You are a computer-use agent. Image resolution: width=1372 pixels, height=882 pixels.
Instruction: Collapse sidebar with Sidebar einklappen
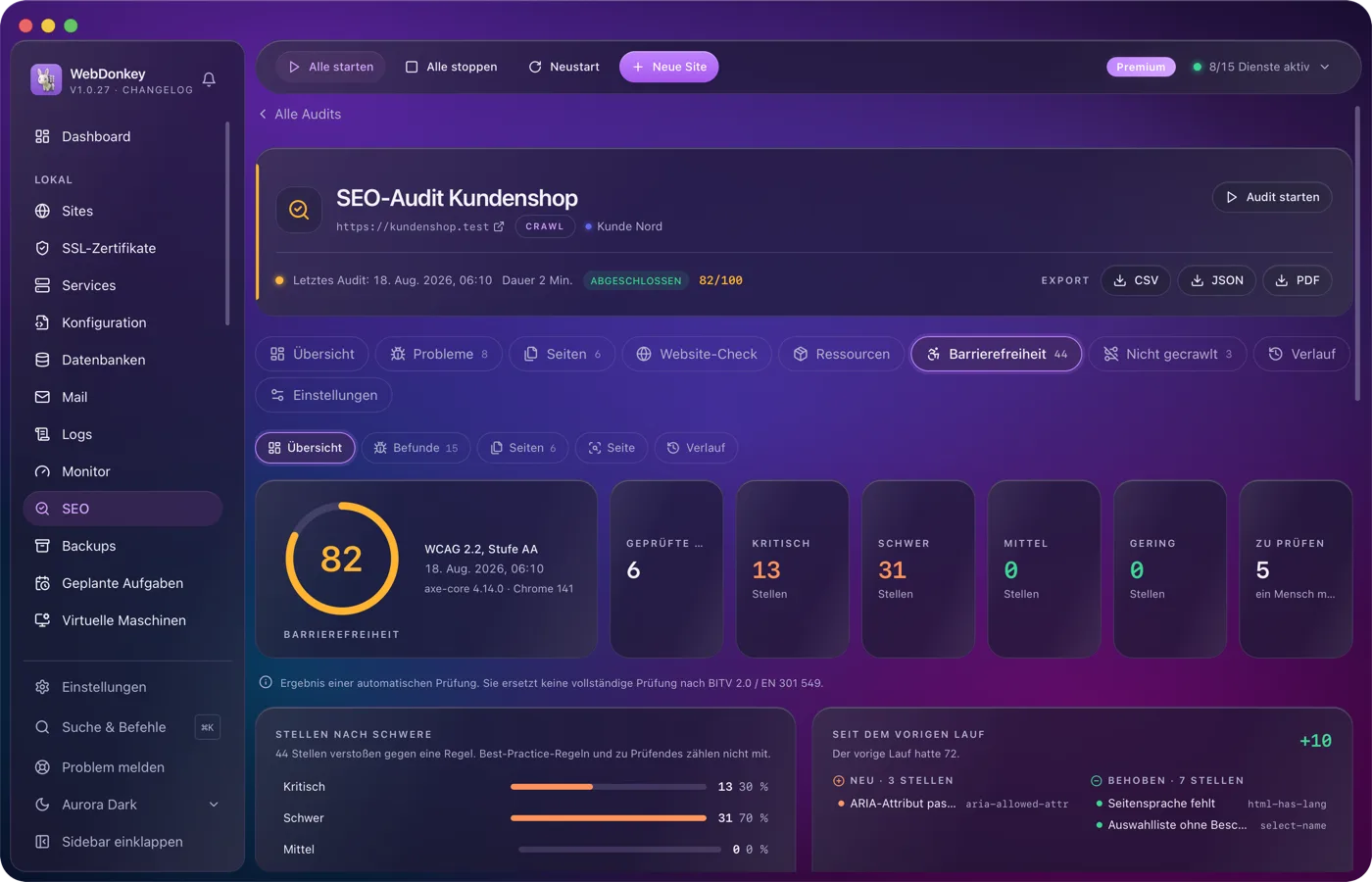click(122, 842)
